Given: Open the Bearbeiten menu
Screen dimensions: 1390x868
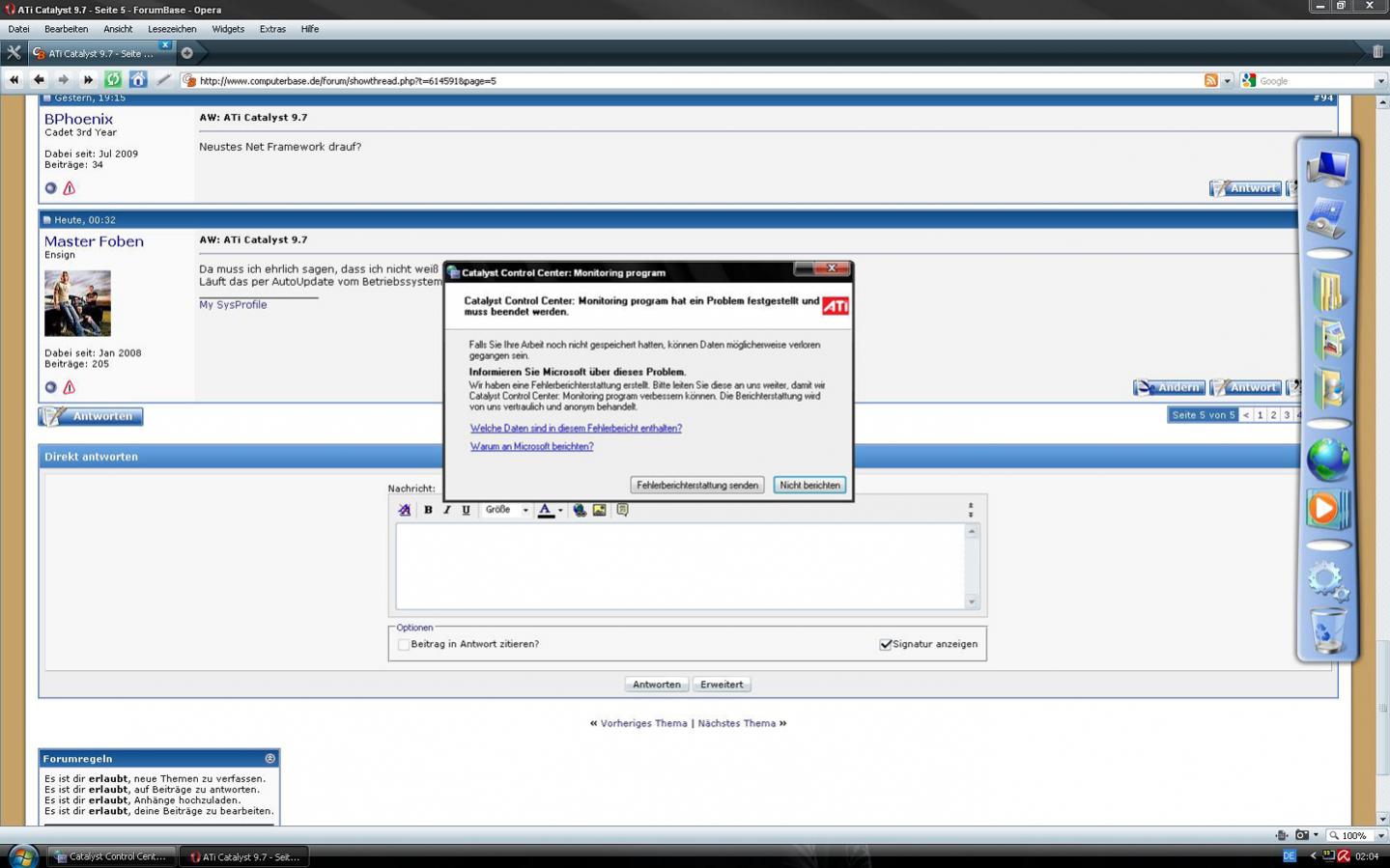Looking at the screenshot, I should [x=66, y=29].
